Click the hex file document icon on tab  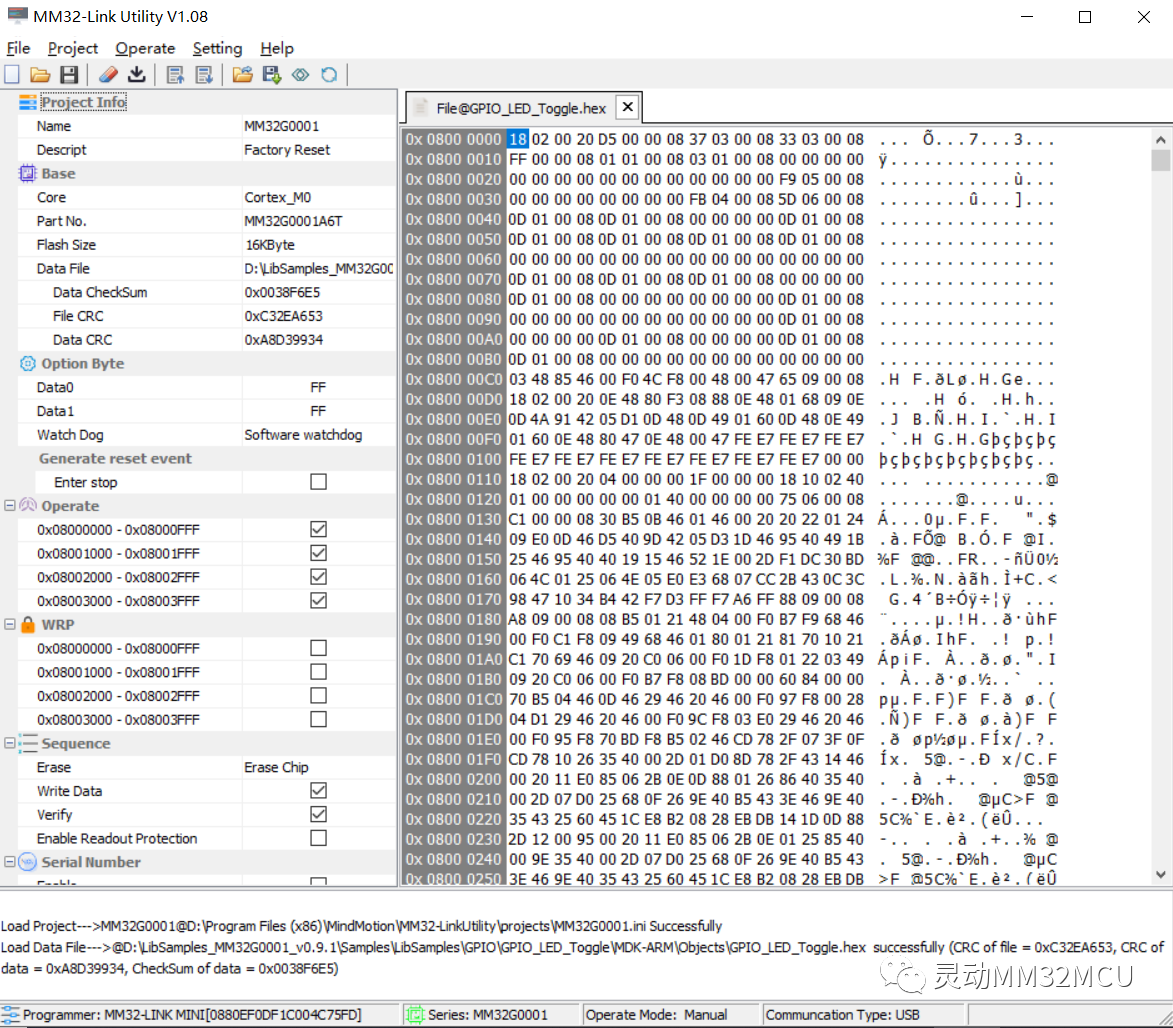point(421,108)
